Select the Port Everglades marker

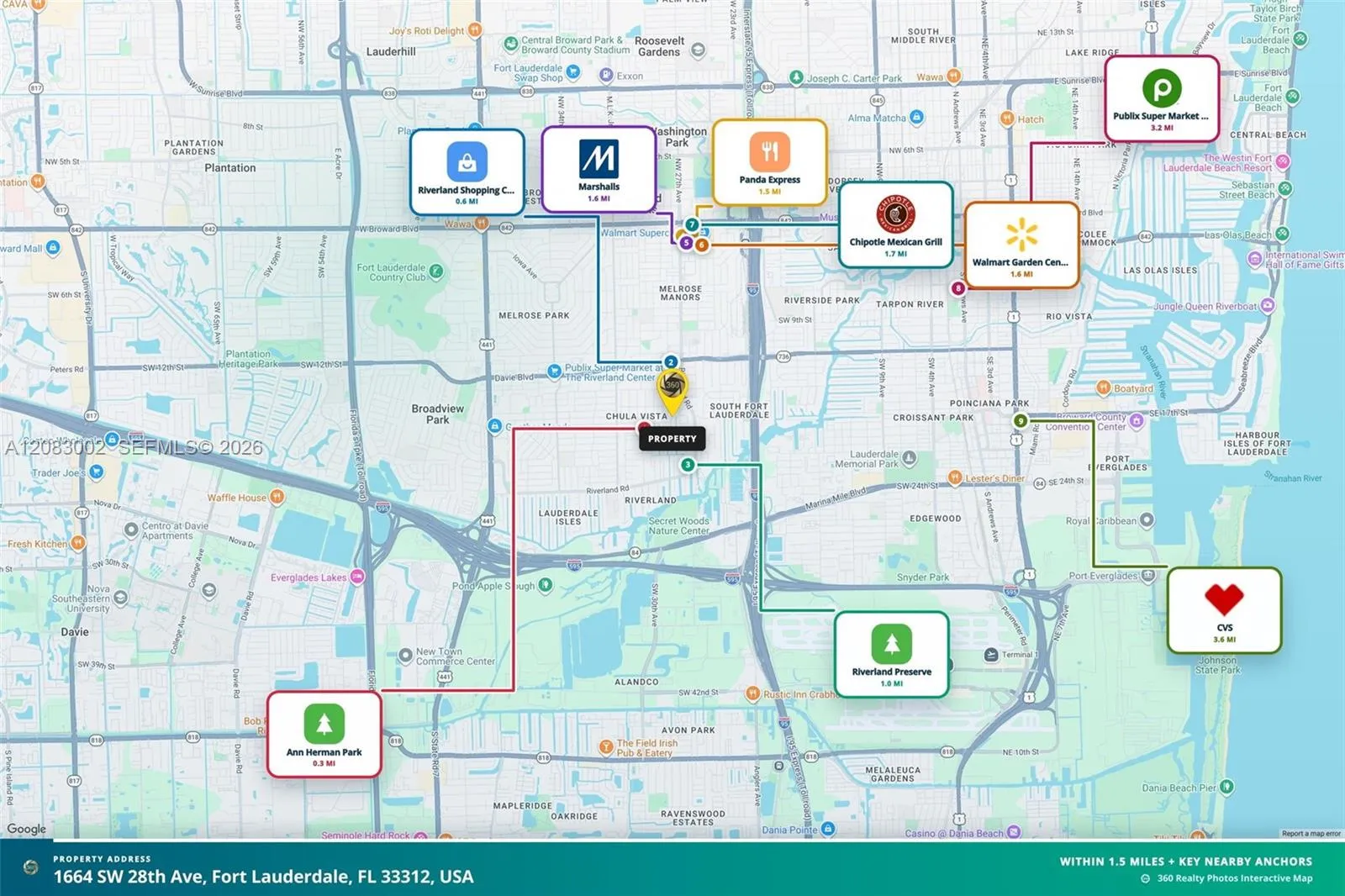tap(1148, 576)
